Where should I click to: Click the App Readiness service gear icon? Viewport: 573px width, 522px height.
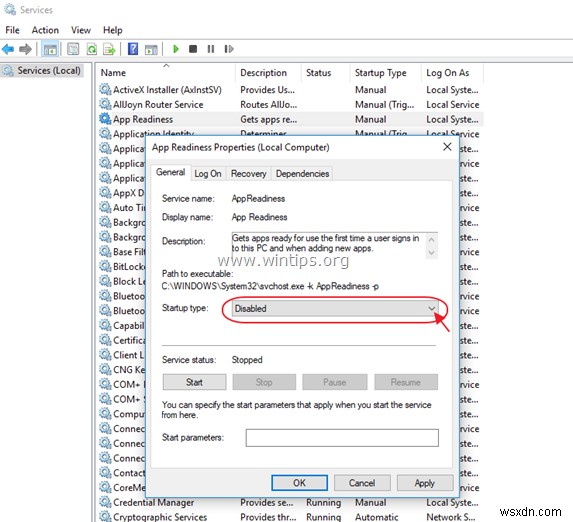(105, 119)
